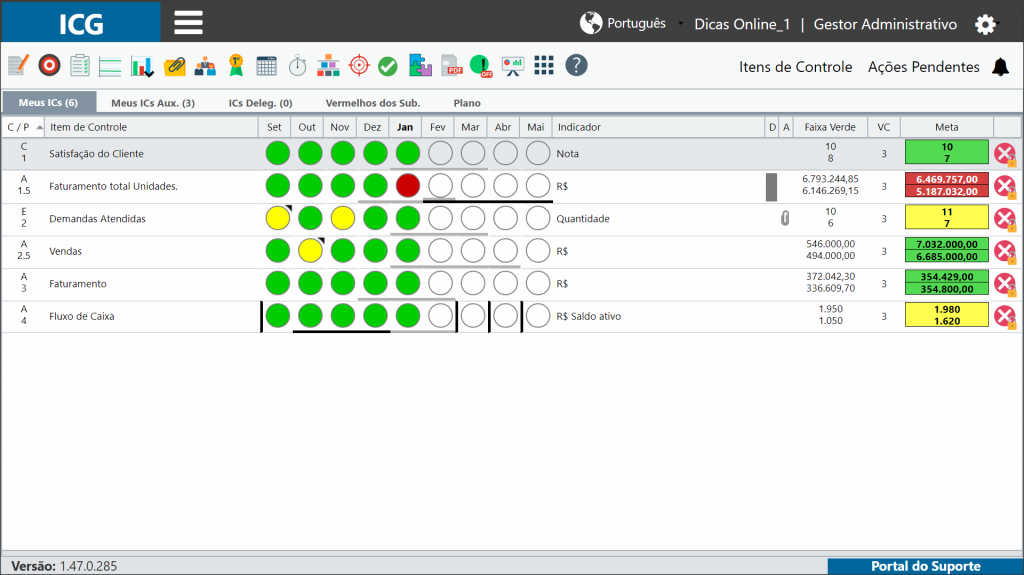1024x575 pixels.
Task: Select the red Jan status for Faturamento total Unidades
Action: tap(408, 186)
